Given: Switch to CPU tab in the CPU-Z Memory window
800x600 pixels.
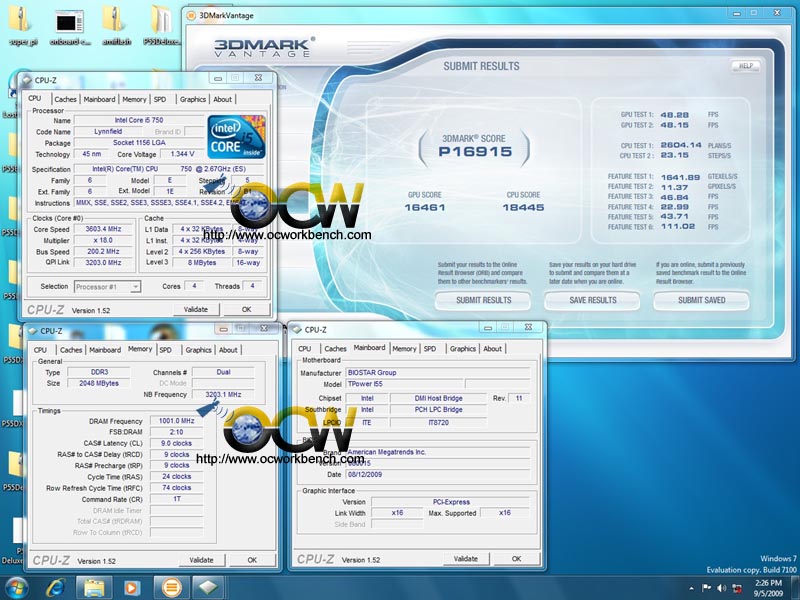Looking at the screenshot, I should (x=40, y=350).
